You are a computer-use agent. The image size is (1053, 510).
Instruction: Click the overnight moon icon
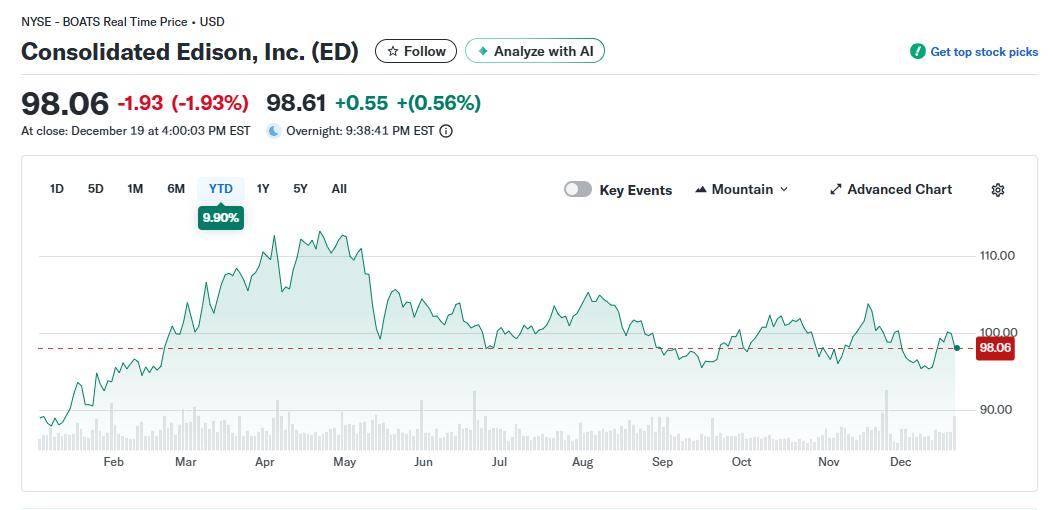click(x=274, y=131)
